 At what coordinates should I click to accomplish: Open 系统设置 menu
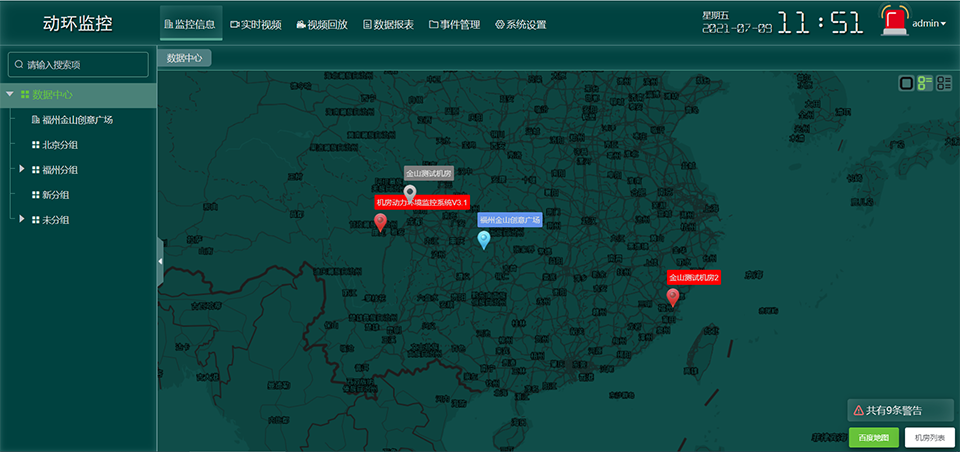pos(521,24)
